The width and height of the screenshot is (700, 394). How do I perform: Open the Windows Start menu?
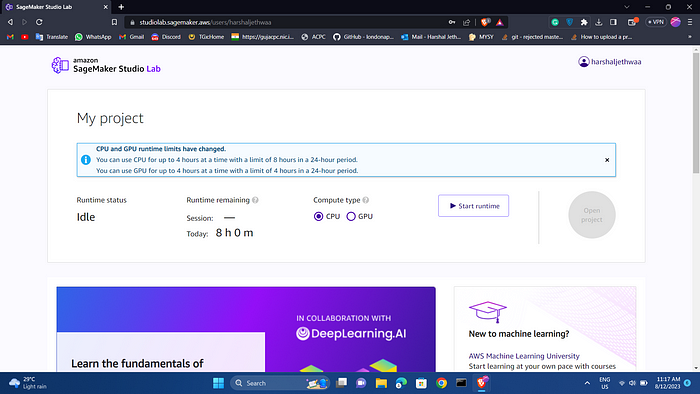pos(218,383)
